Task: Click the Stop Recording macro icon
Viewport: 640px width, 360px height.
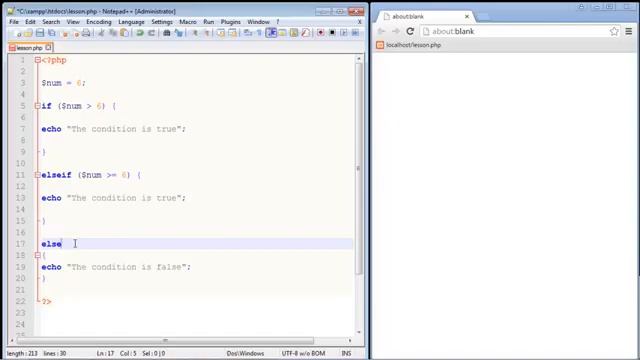Action: (332, 33)
